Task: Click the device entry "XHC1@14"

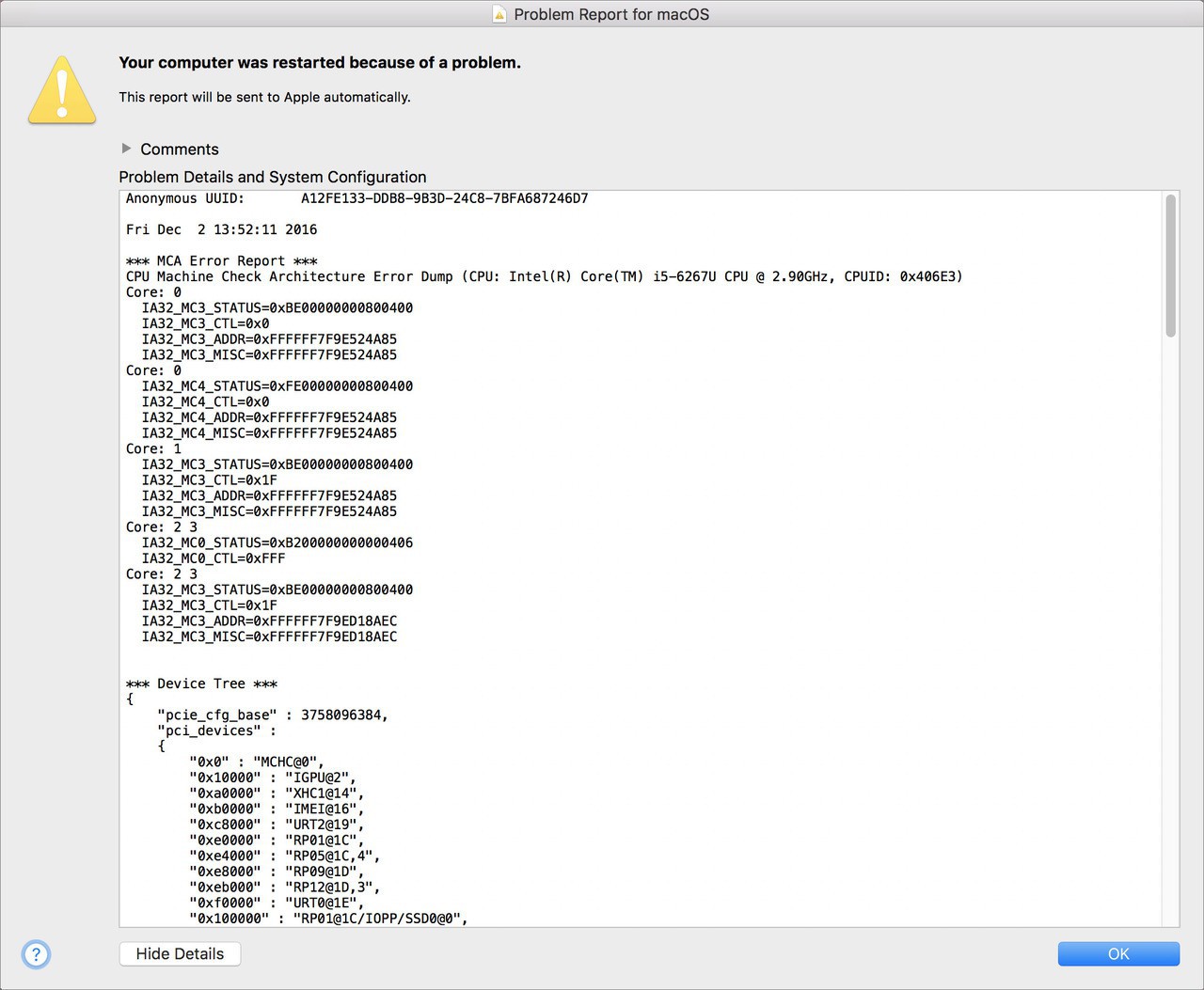Action: pos(277,794)
